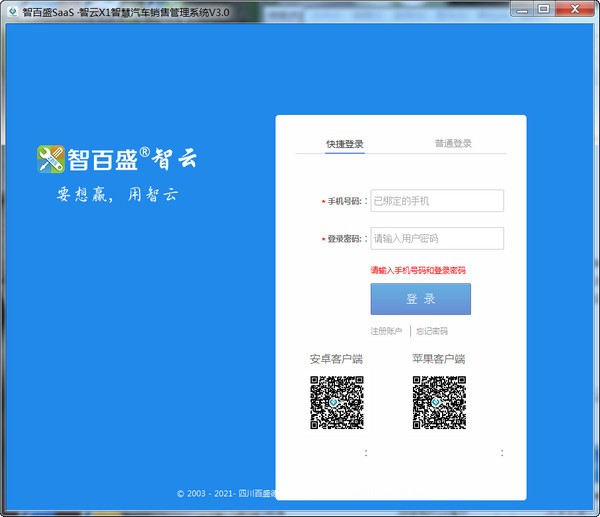Switch to the 普通登录 tab

(x=452, y=143)
